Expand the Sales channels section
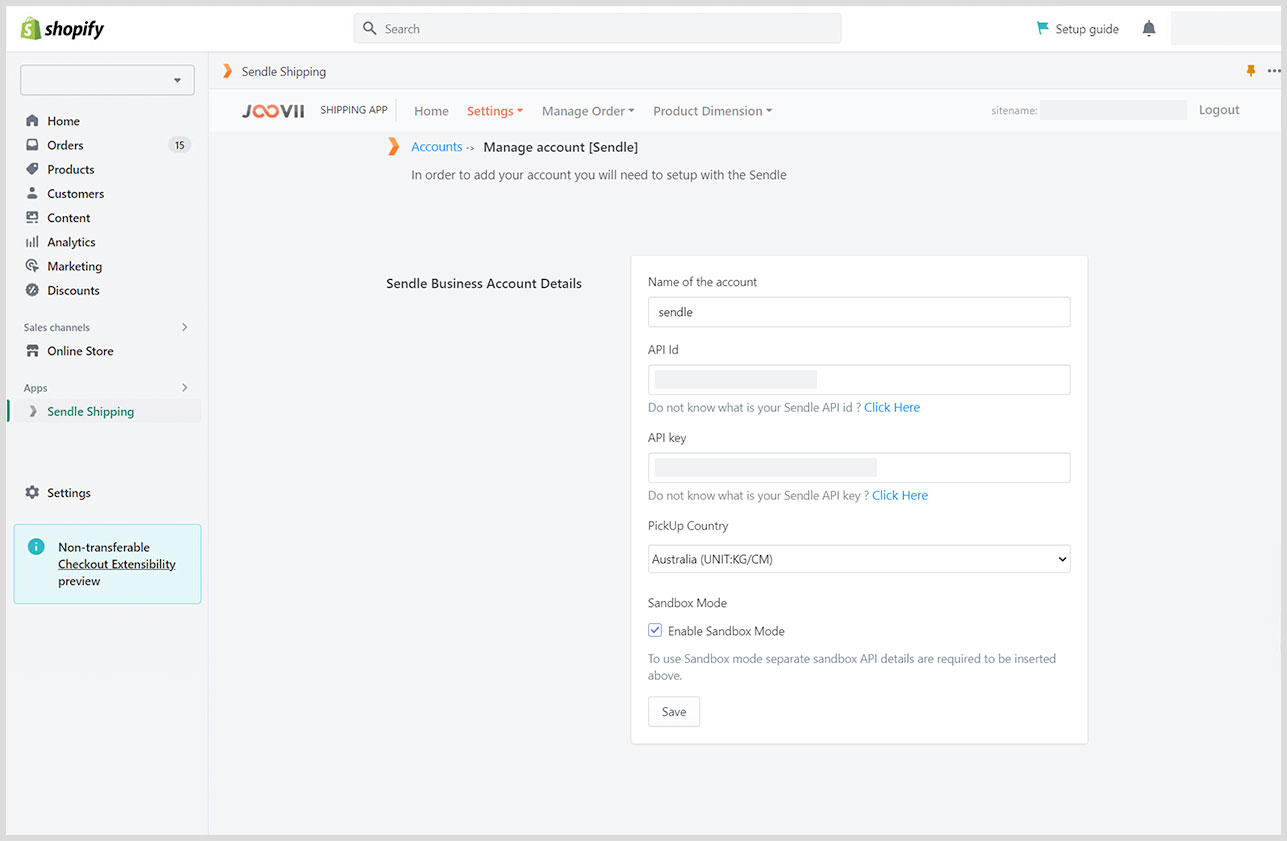Viewport: 1287px width, 841px height. click(184, 327)
